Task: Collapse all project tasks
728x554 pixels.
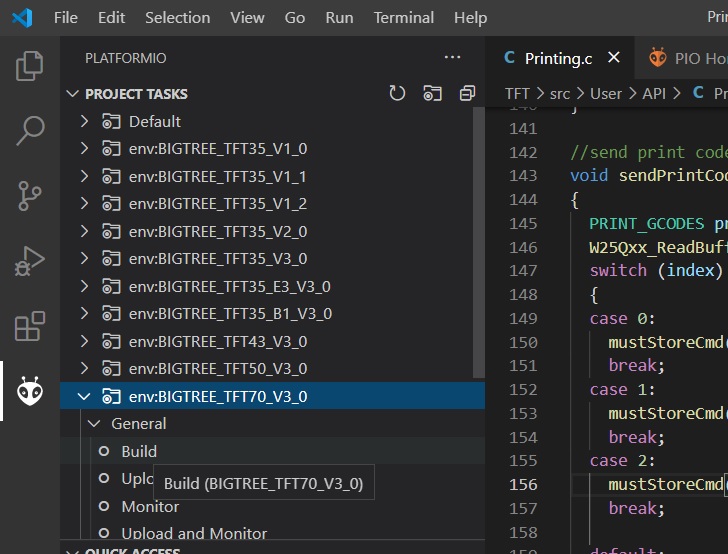Action: [x=467, y=93]
